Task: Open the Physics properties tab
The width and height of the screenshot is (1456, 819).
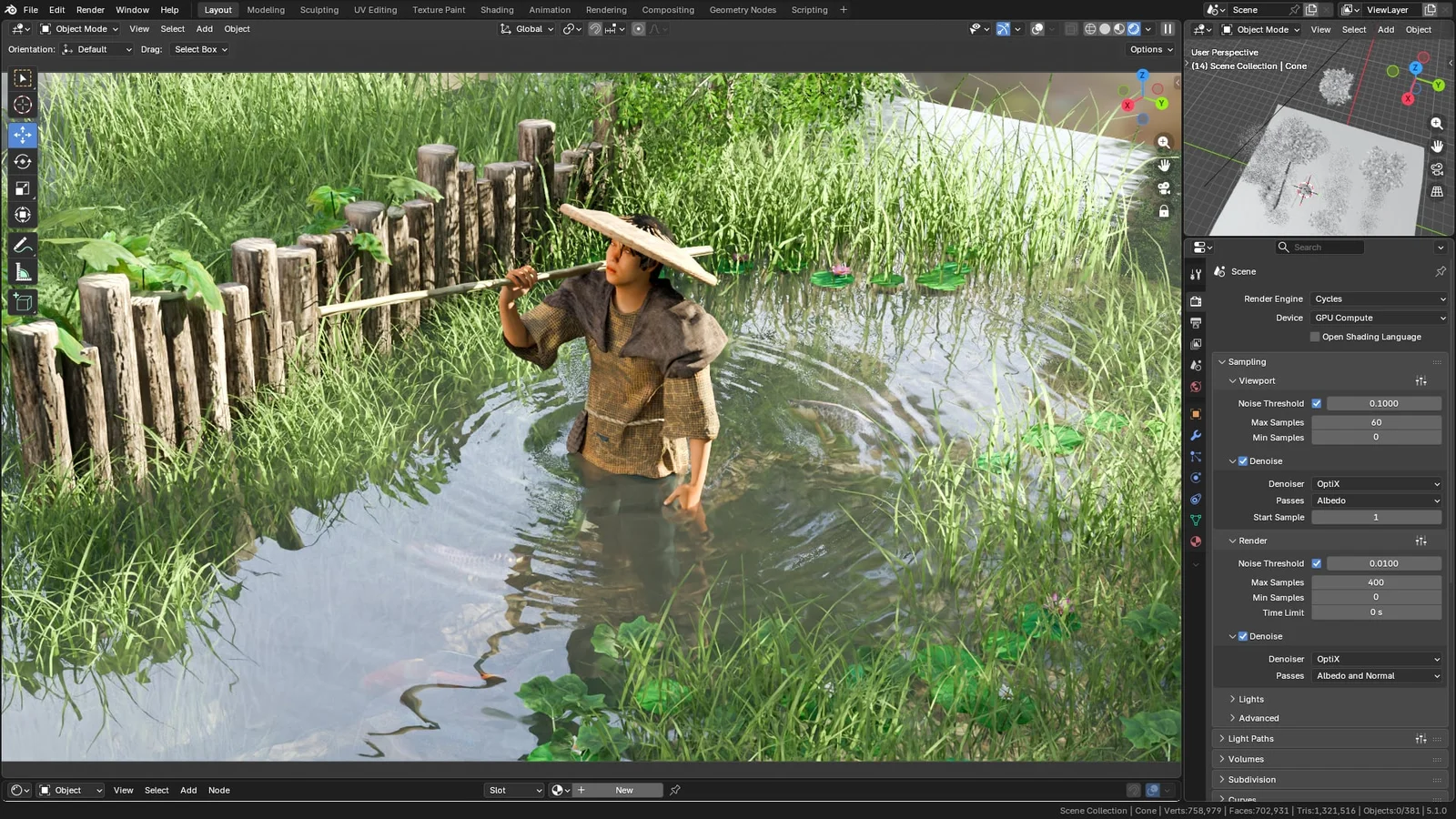Action: pyautogui.click(x=1196, y=478)
